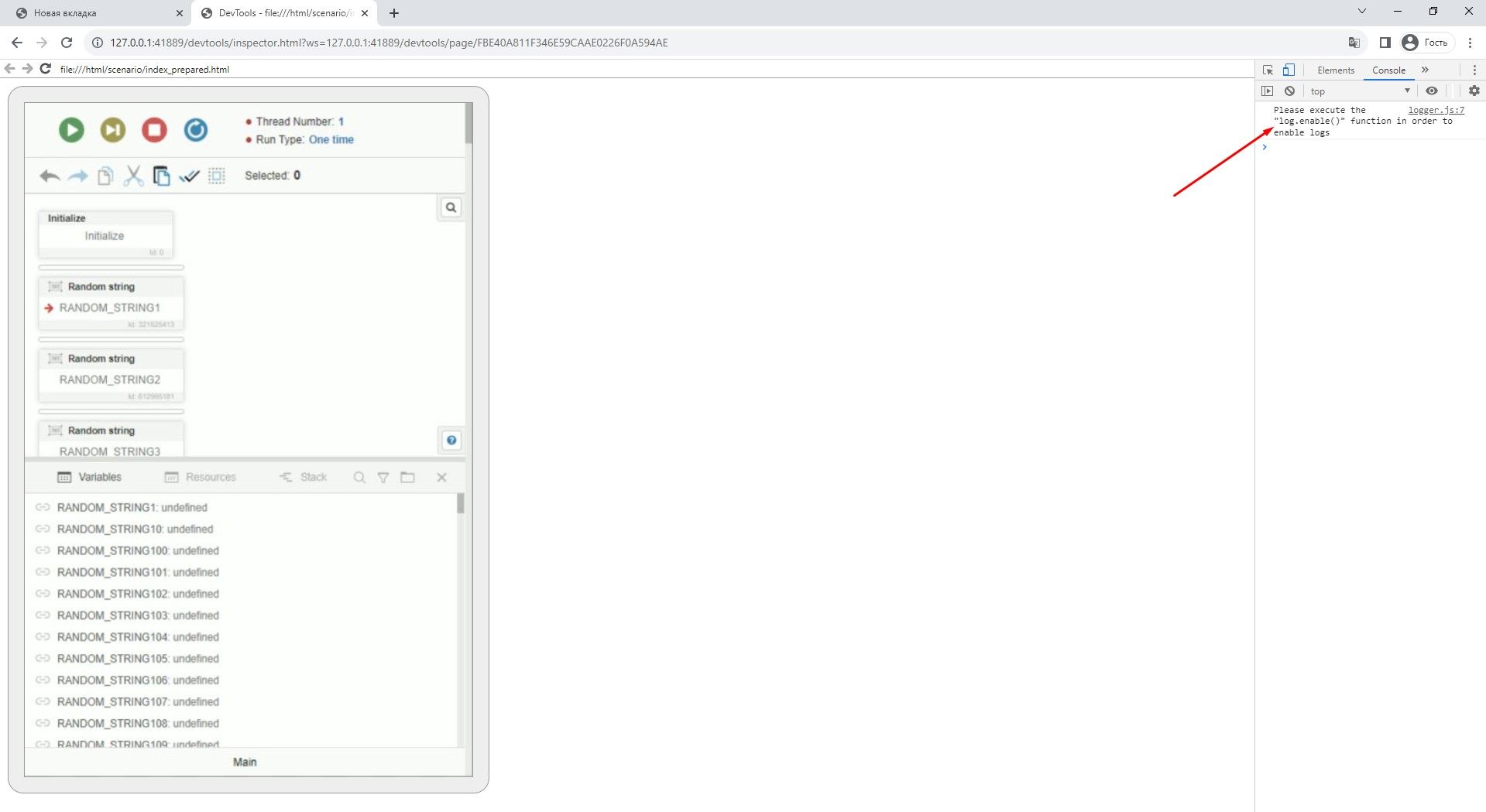The width and height of the screenshot is (1486, 812).
Task: Click the blue restart icon
Action: (x=195, y=130)
